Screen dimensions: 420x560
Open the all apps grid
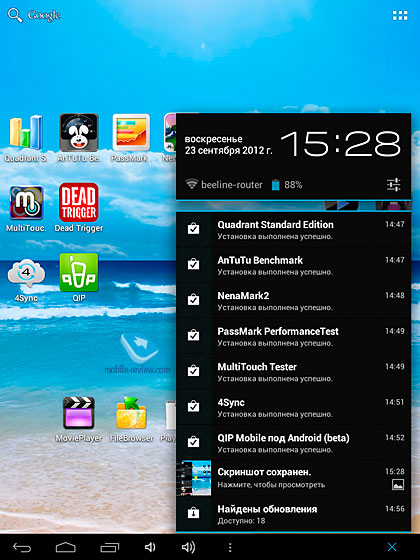coord(400,15)
